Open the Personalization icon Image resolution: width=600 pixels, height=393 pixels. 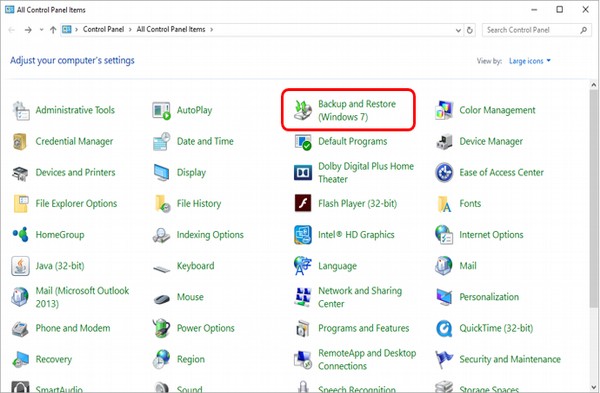click(444, 297)
